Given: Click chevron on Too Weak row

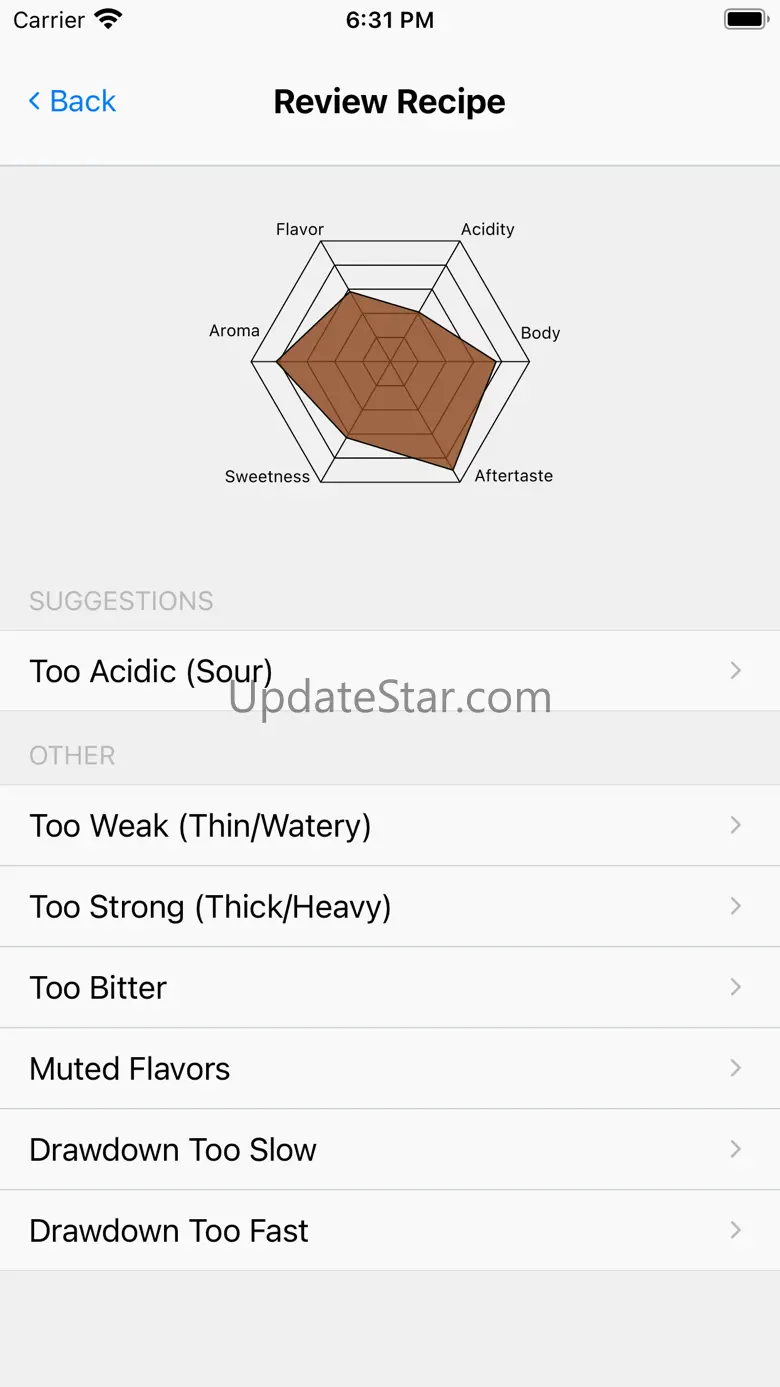Looking at the screenshot, I should (x=735, y=825).
